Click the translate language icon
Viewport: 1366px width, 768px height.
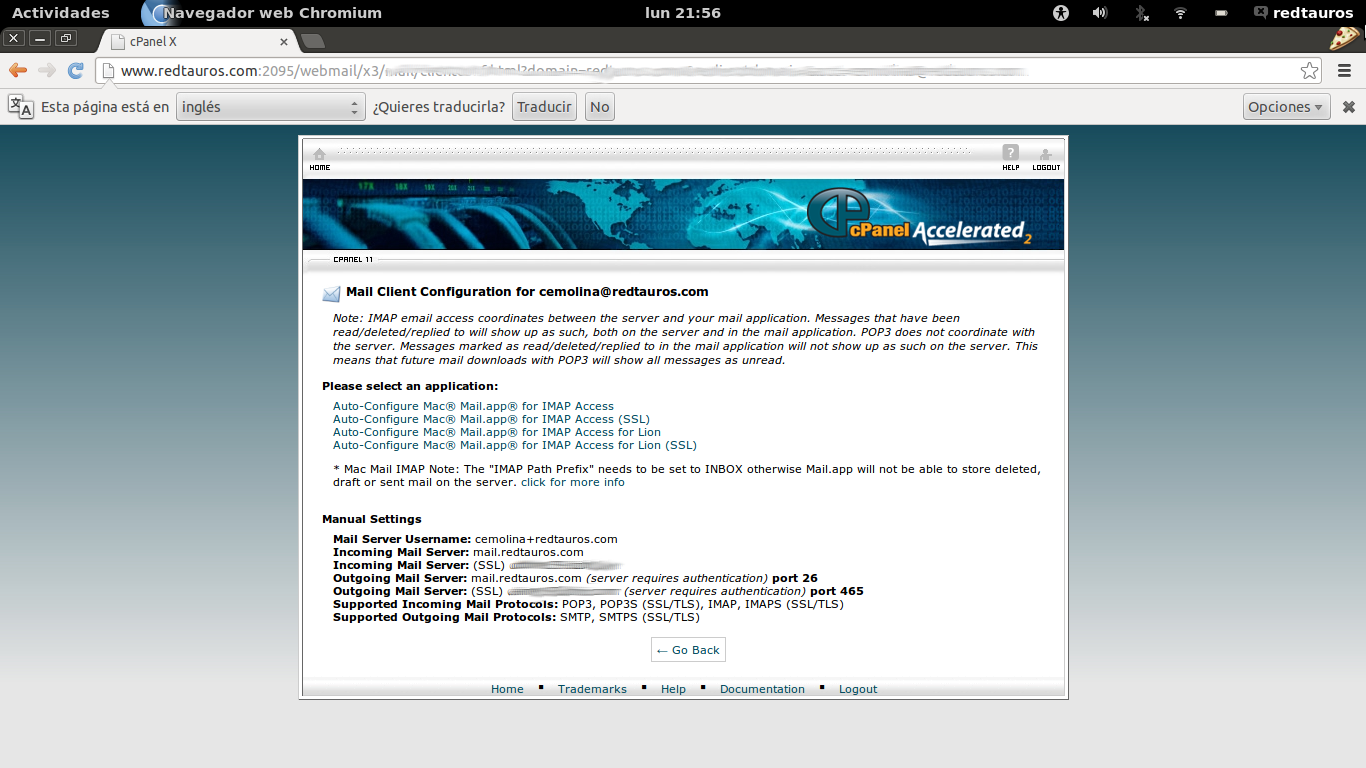pyautogui.click(x=20, y=107)
